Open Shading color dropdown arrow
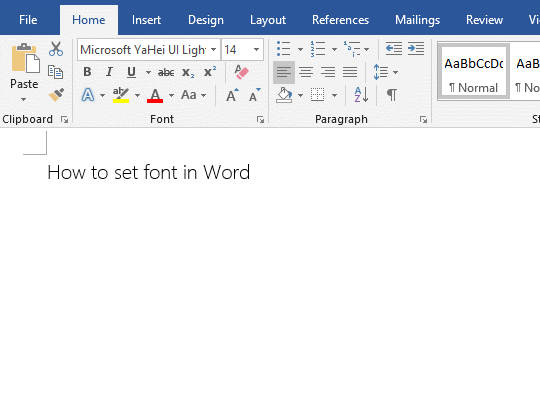The image size is (540, 420). [300, 95]
